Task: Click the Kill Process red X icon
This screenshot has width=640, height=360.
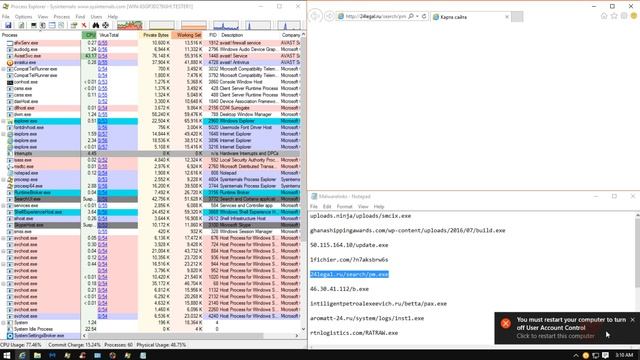Action: pos(84,25)
